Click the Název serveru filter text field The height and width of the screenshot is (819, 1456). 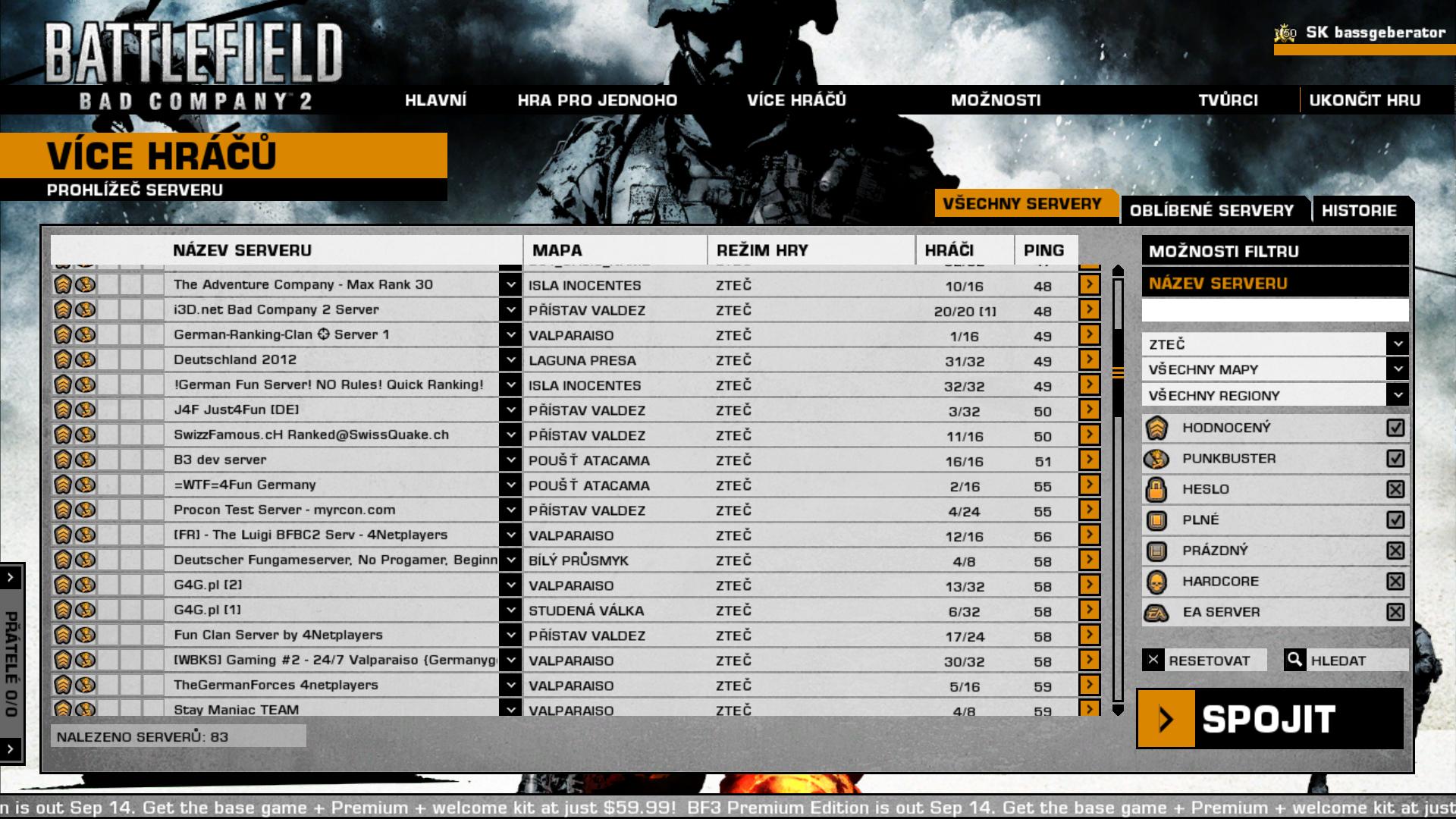(1276, 310)
